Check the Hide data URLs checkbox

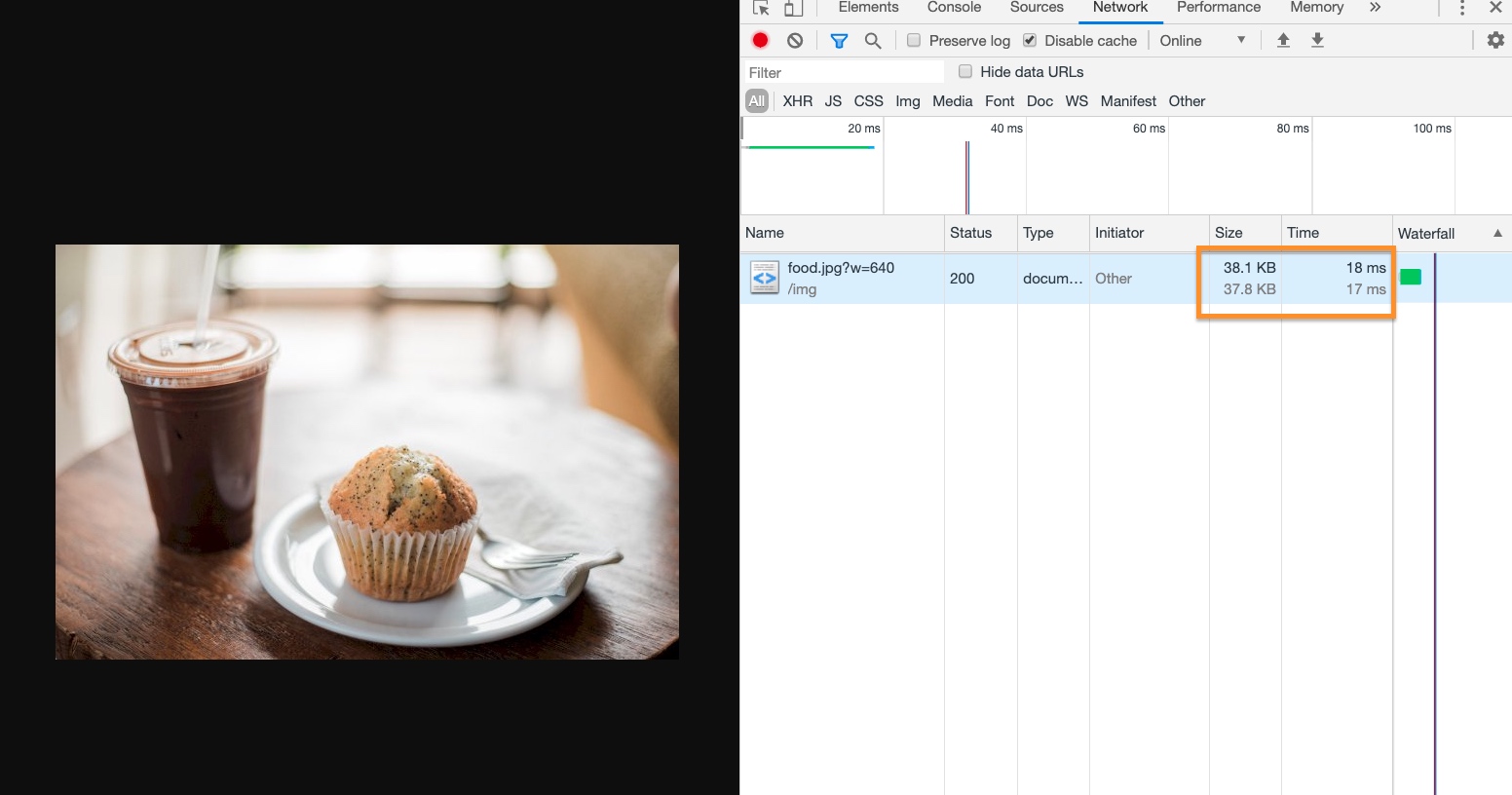point(965,71)
